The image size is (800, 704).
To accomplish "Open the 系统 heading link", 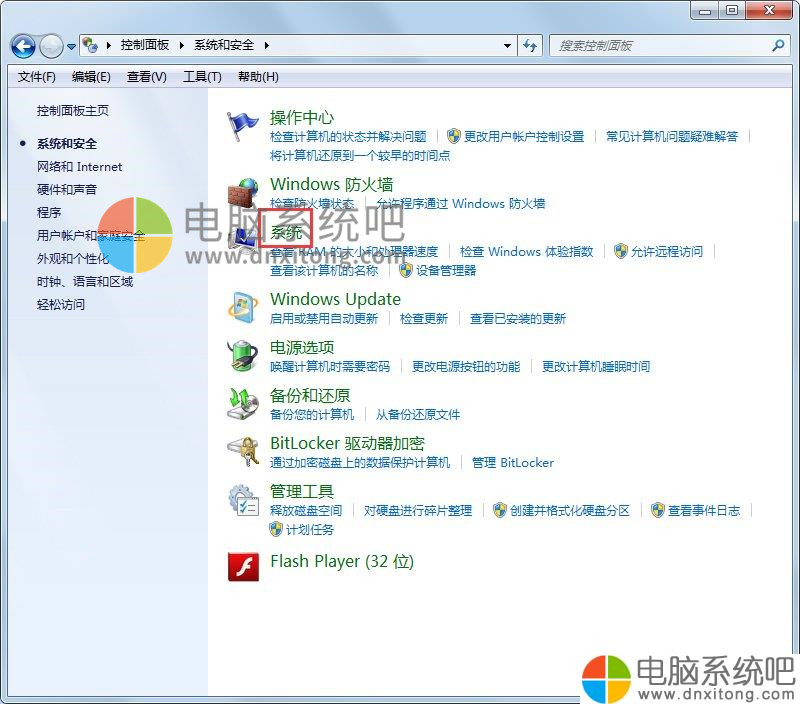I will point(286,233).
